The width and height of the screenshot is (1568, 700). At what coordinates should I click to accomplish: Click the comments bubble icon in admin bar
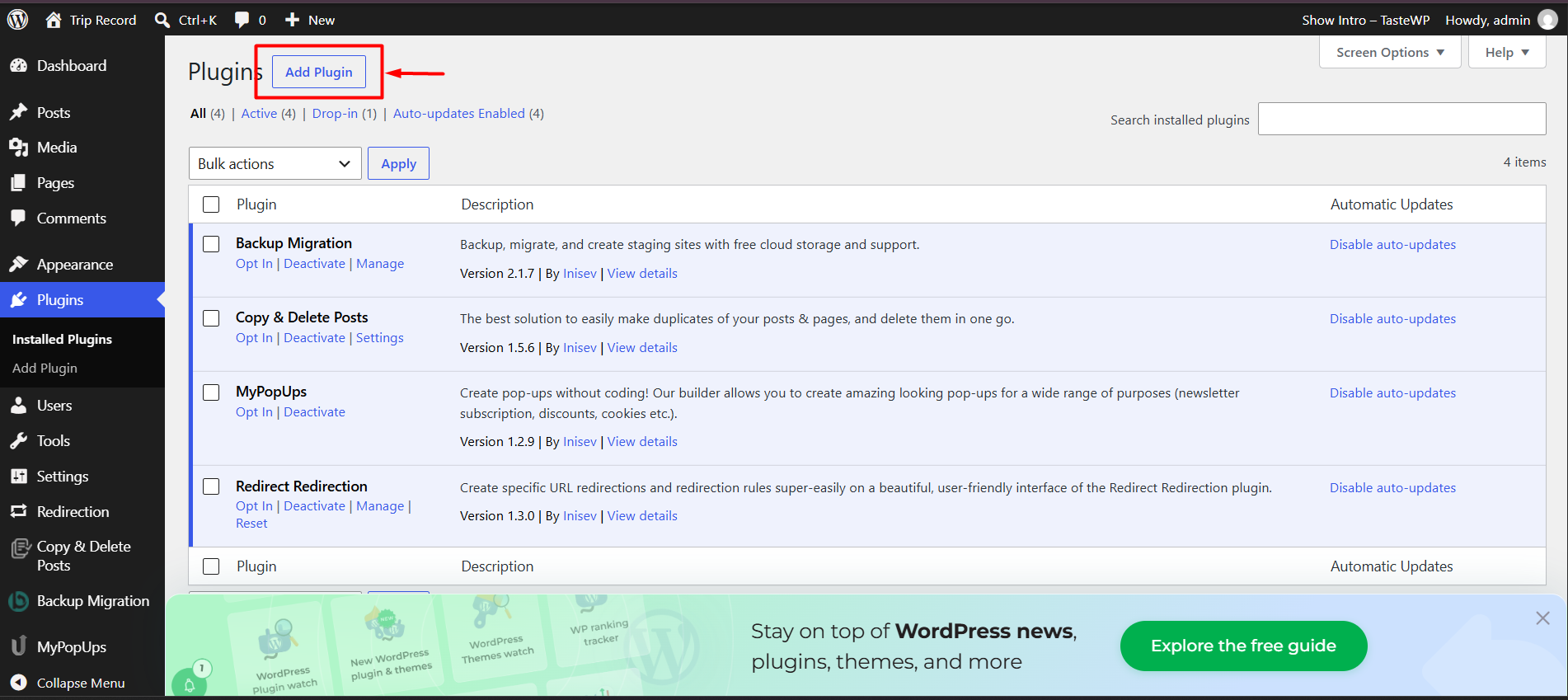[x=242, y=20]
